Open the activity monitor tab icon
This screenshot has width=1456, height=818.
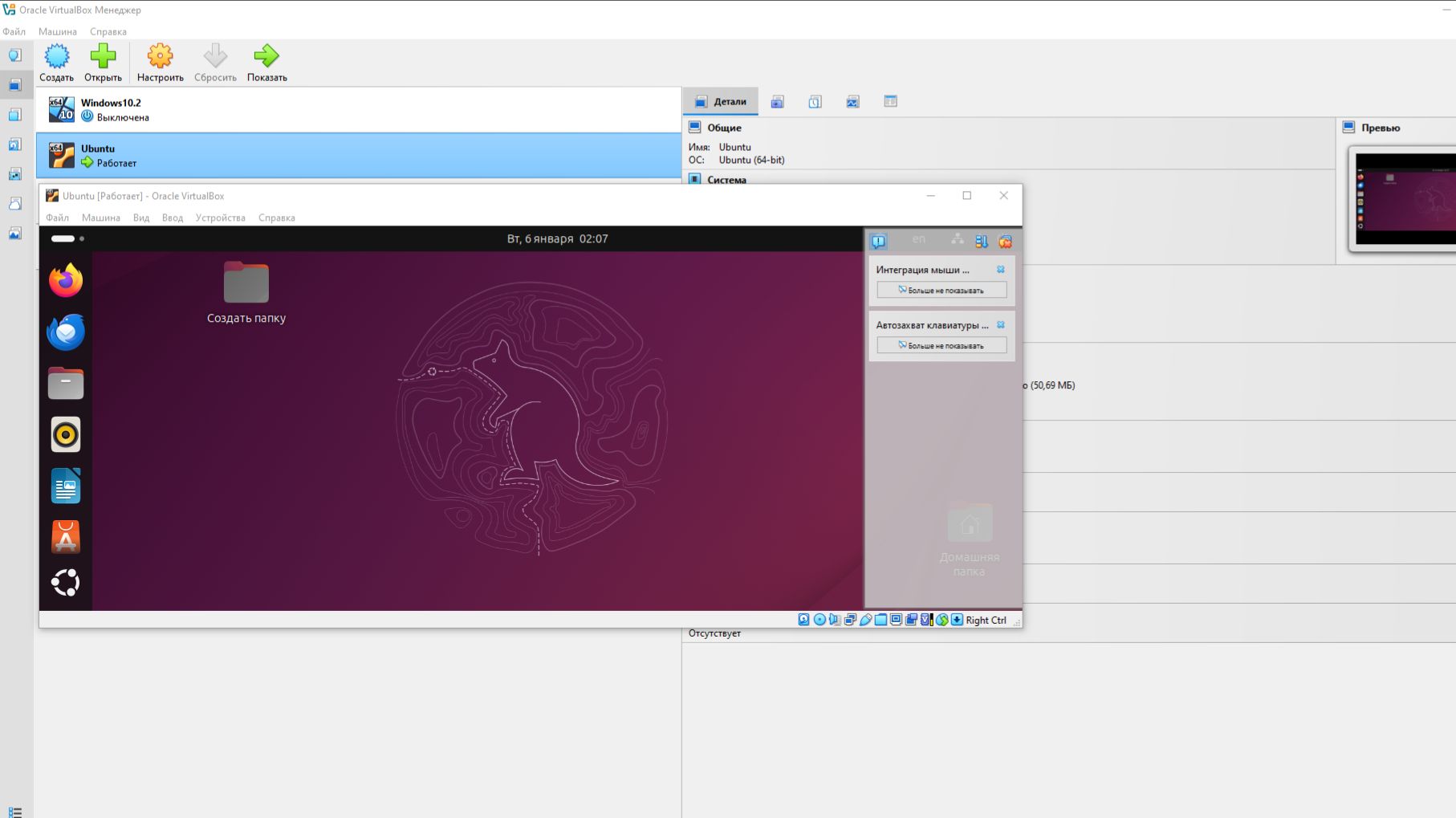pos(852,102)
